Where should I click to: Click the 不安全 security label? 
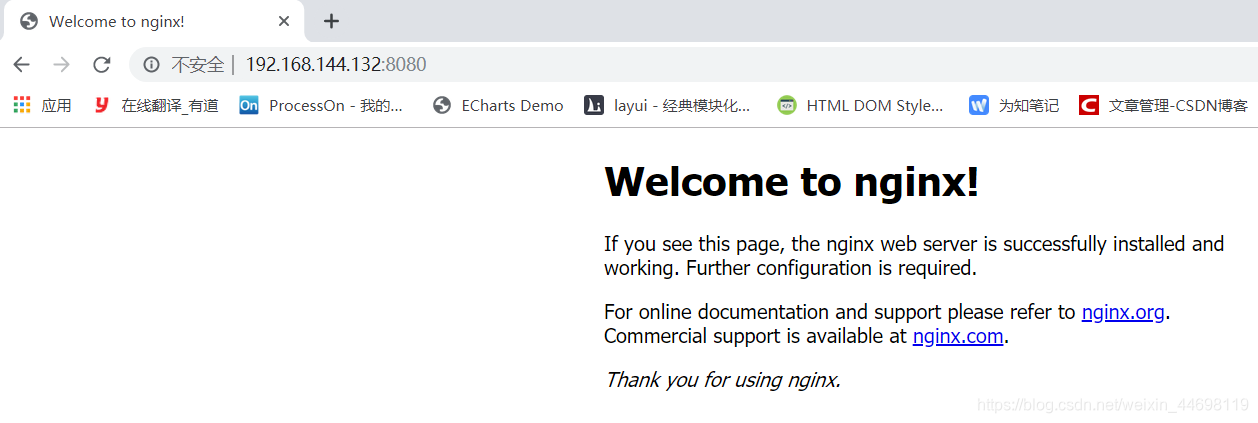click(x=197, y=65)
